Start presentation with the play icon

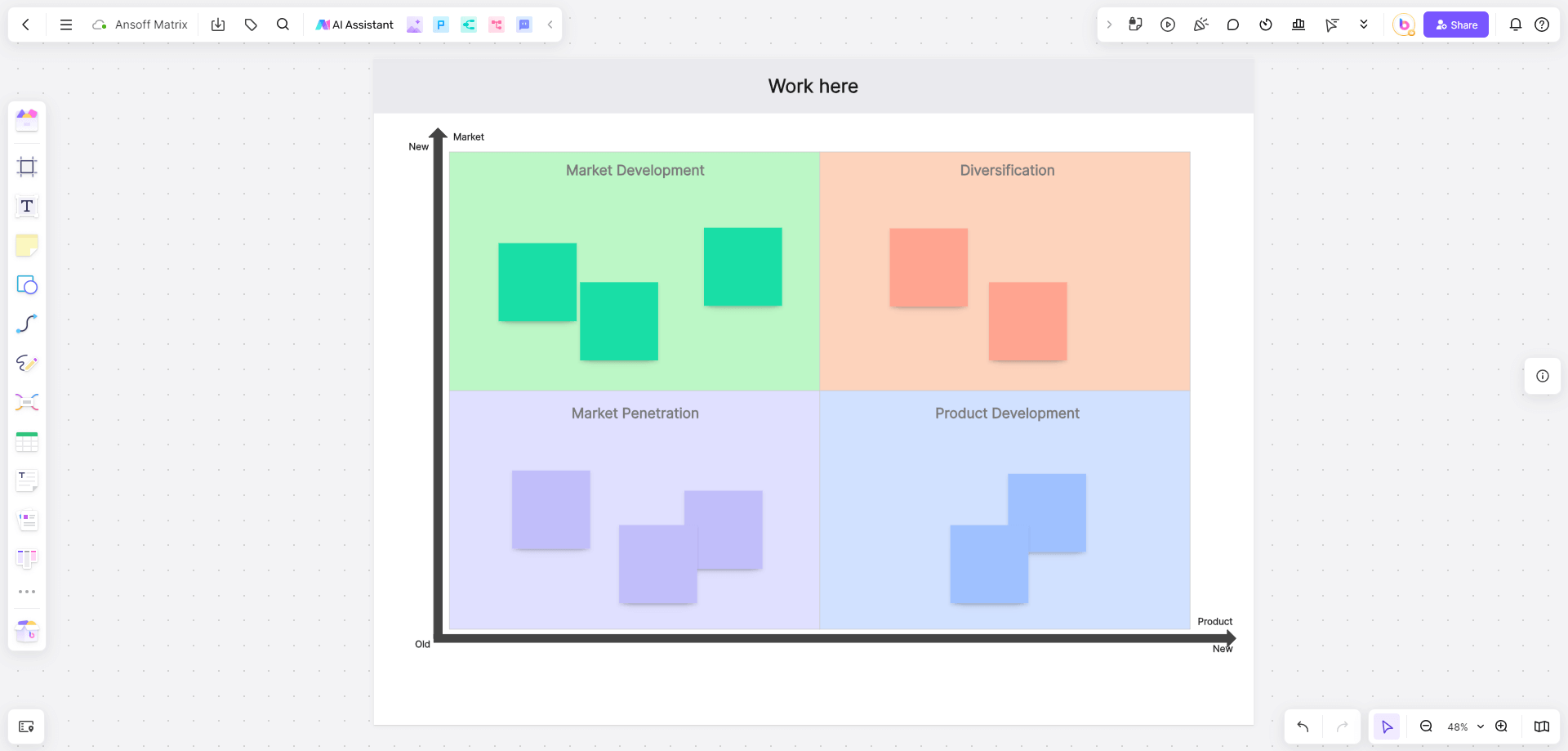pos(1168,25)
